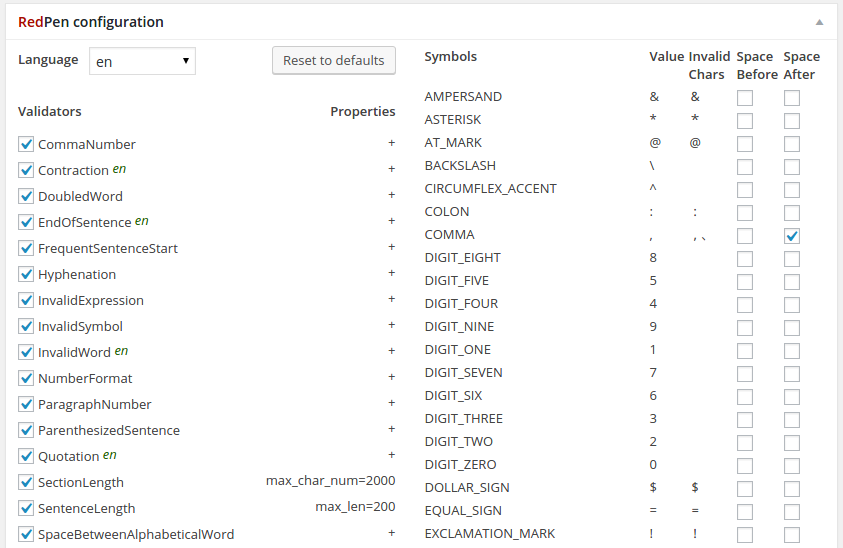The width and height of the screenshot is (843, 548).
Task: Collapse the RedPen configuration panel arrow
Action: pyautogui.click(x=819, y=22)
